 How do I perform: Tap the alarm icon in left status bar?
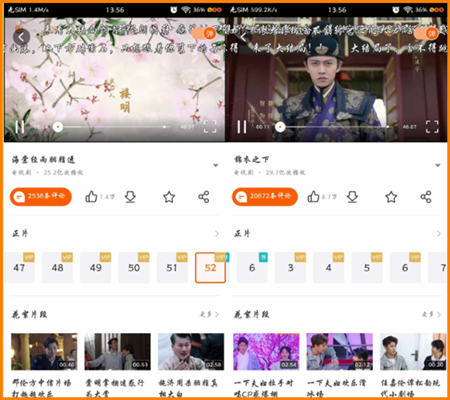coord(173,10)
